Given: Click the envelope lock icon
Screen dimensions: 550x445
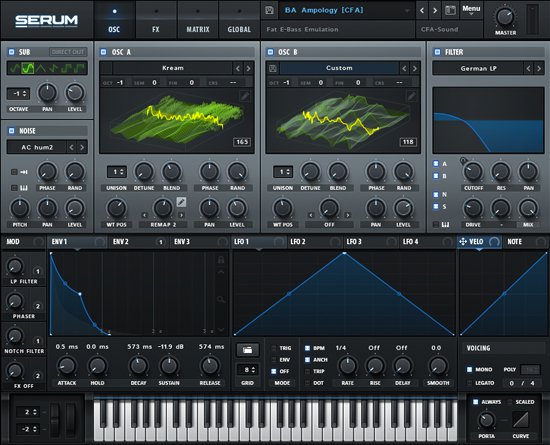Looking at the screenshot, I should point(221,260).
